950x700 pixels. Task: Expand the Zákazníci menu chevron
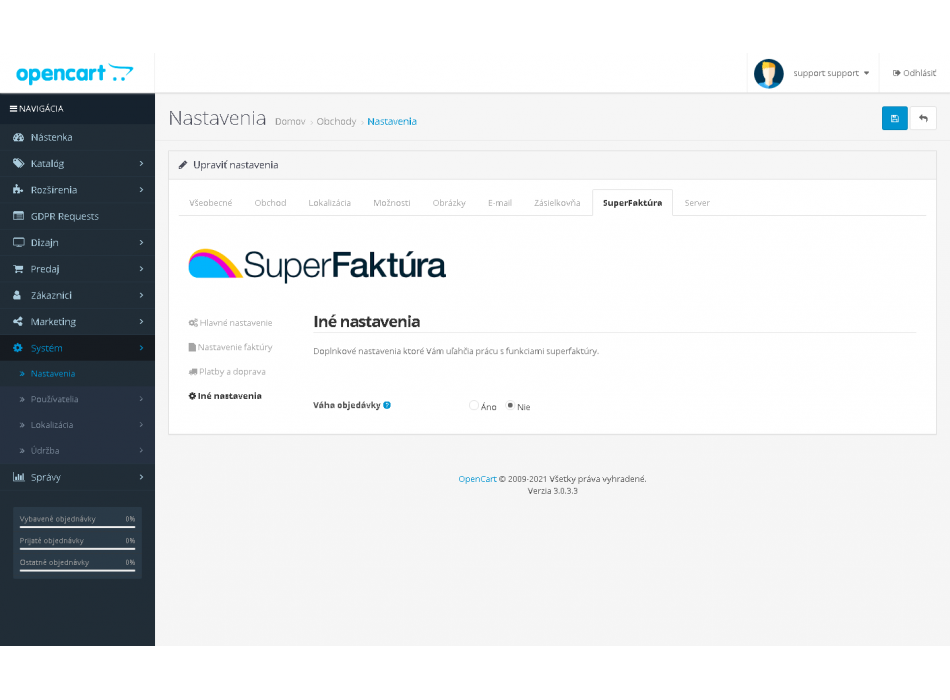[141, 295]
